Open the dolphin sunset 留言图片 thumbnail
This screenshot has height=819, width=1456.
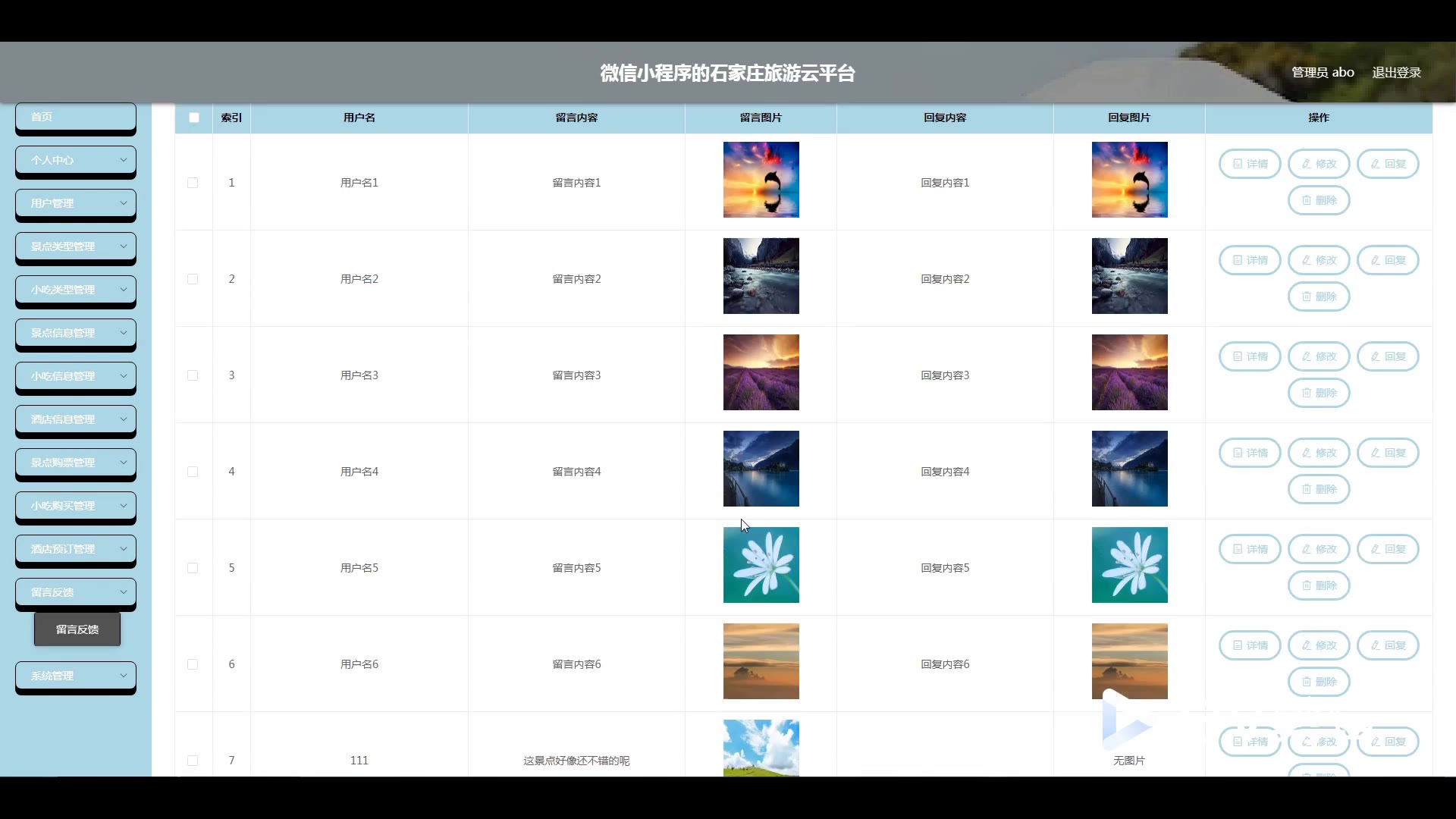tap(761, 180)
